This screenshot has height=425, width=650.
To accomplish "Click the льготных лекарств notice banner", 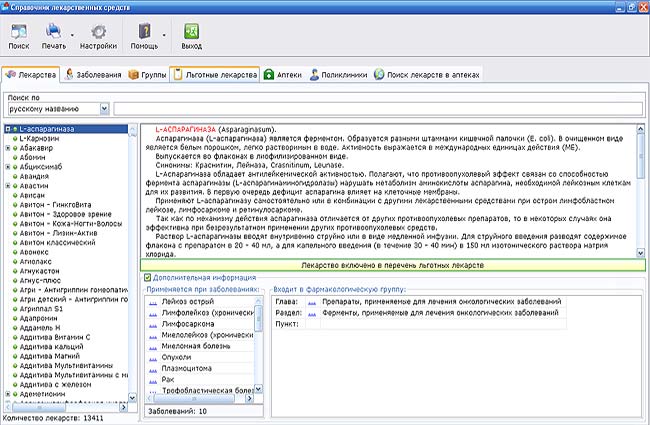I will click(393, 265).
